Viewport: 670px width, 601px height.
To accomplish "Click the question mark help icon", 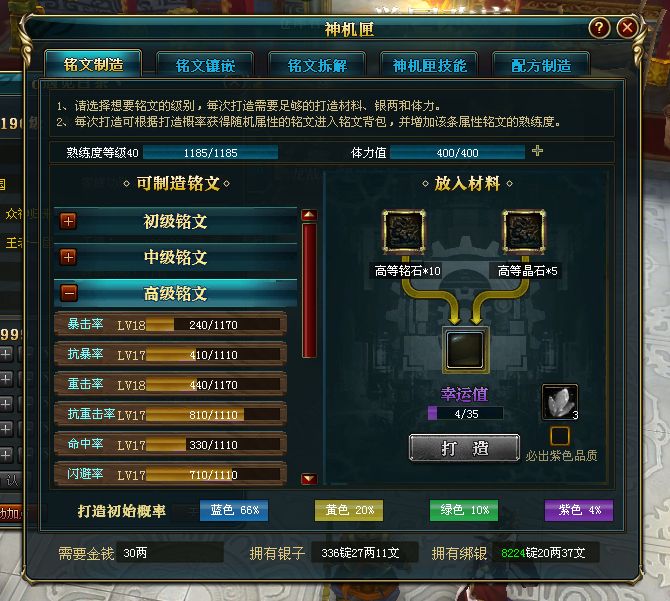I will click(599, 29).
